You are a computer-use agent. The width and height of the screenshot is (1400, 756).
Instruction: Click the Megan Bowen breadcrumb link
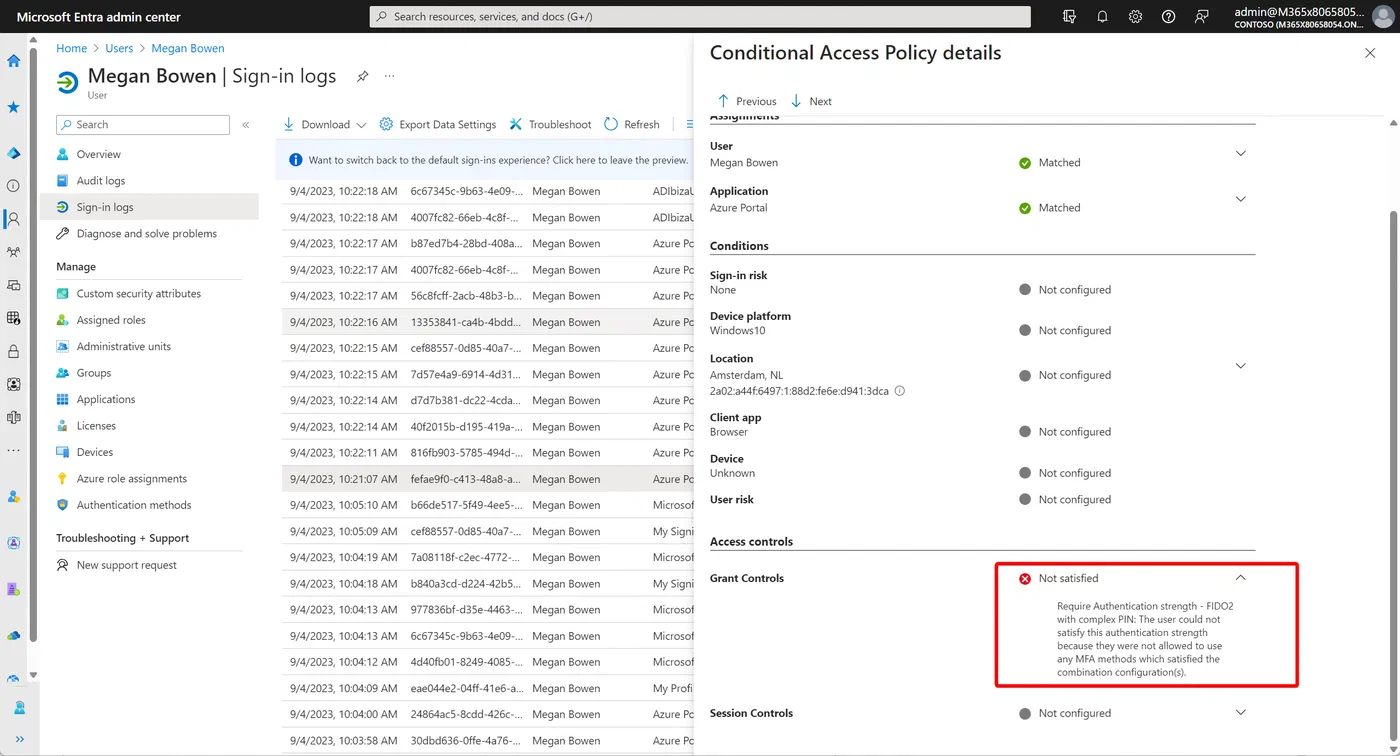coord(188,48)
